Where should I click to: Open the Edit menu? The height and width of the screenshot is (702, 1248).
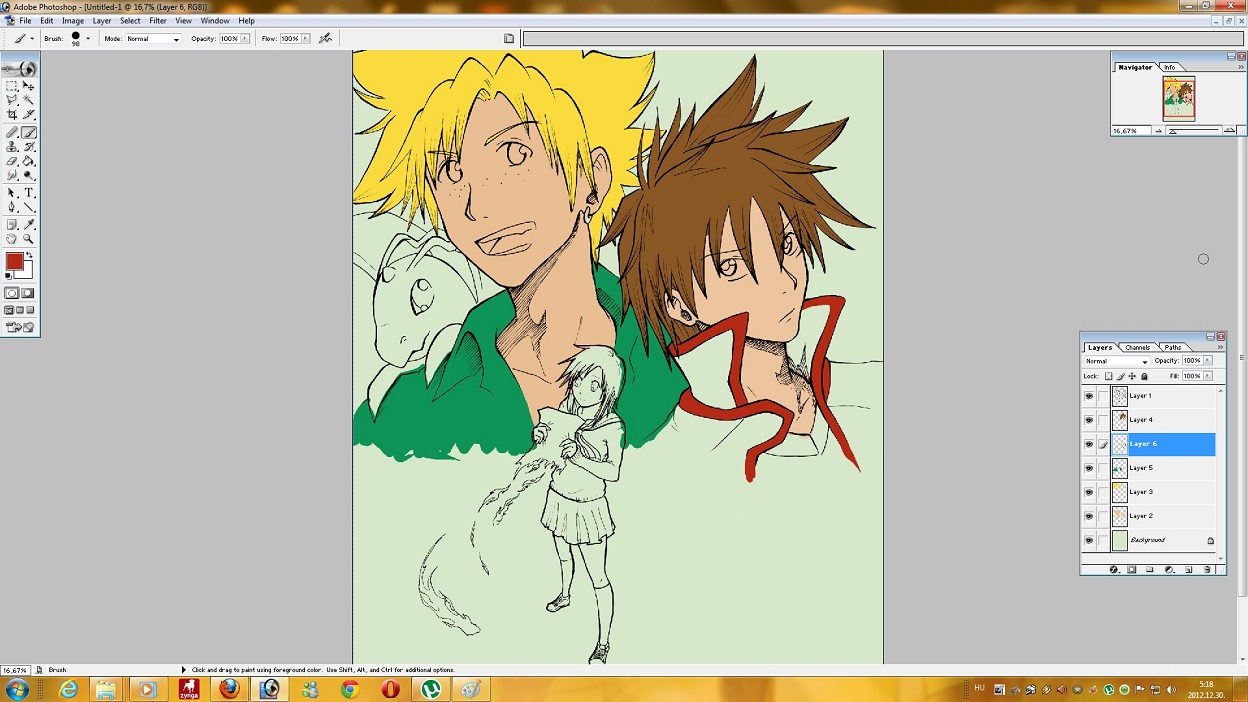(47, 20)
